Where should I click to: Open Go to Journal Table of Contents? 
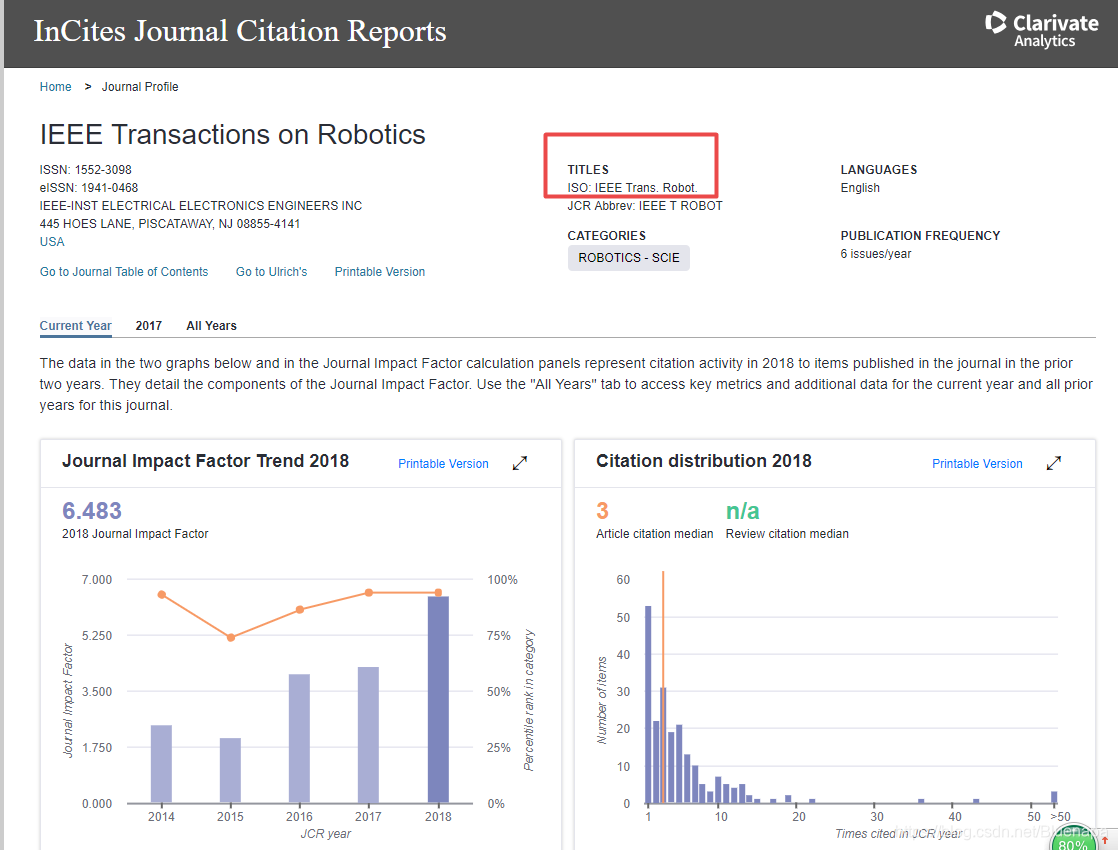click(124, 272)
